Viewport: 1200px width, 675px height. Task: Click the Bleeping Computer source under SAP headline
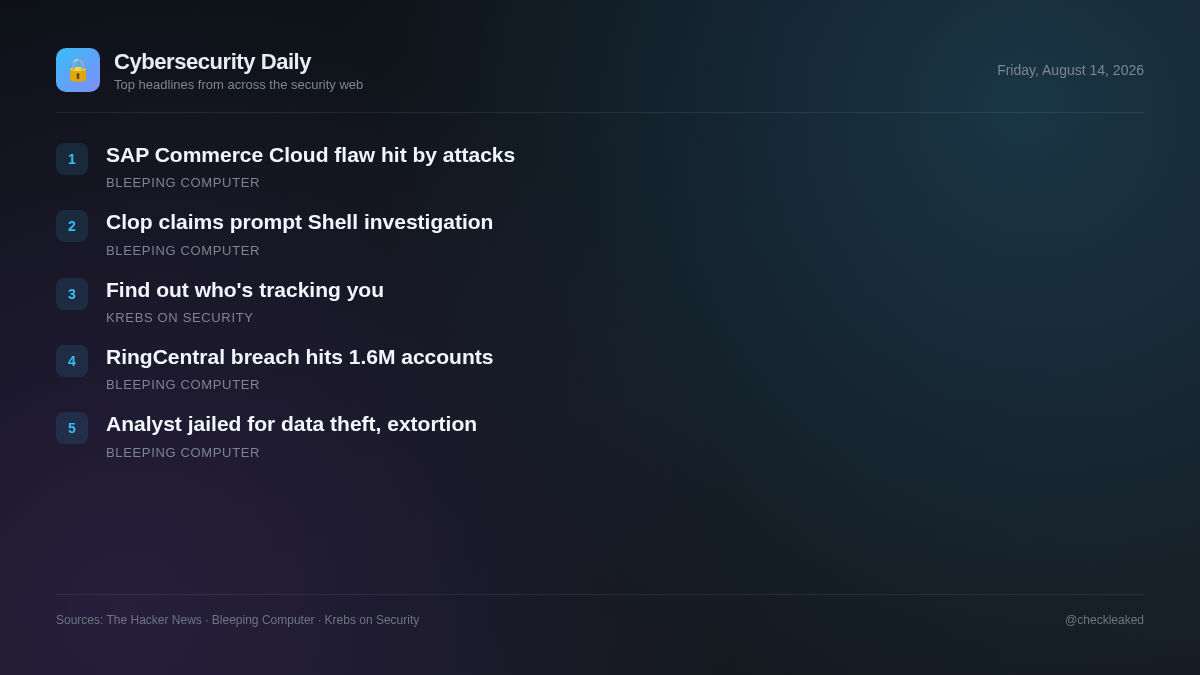click(x=183, y=183)
